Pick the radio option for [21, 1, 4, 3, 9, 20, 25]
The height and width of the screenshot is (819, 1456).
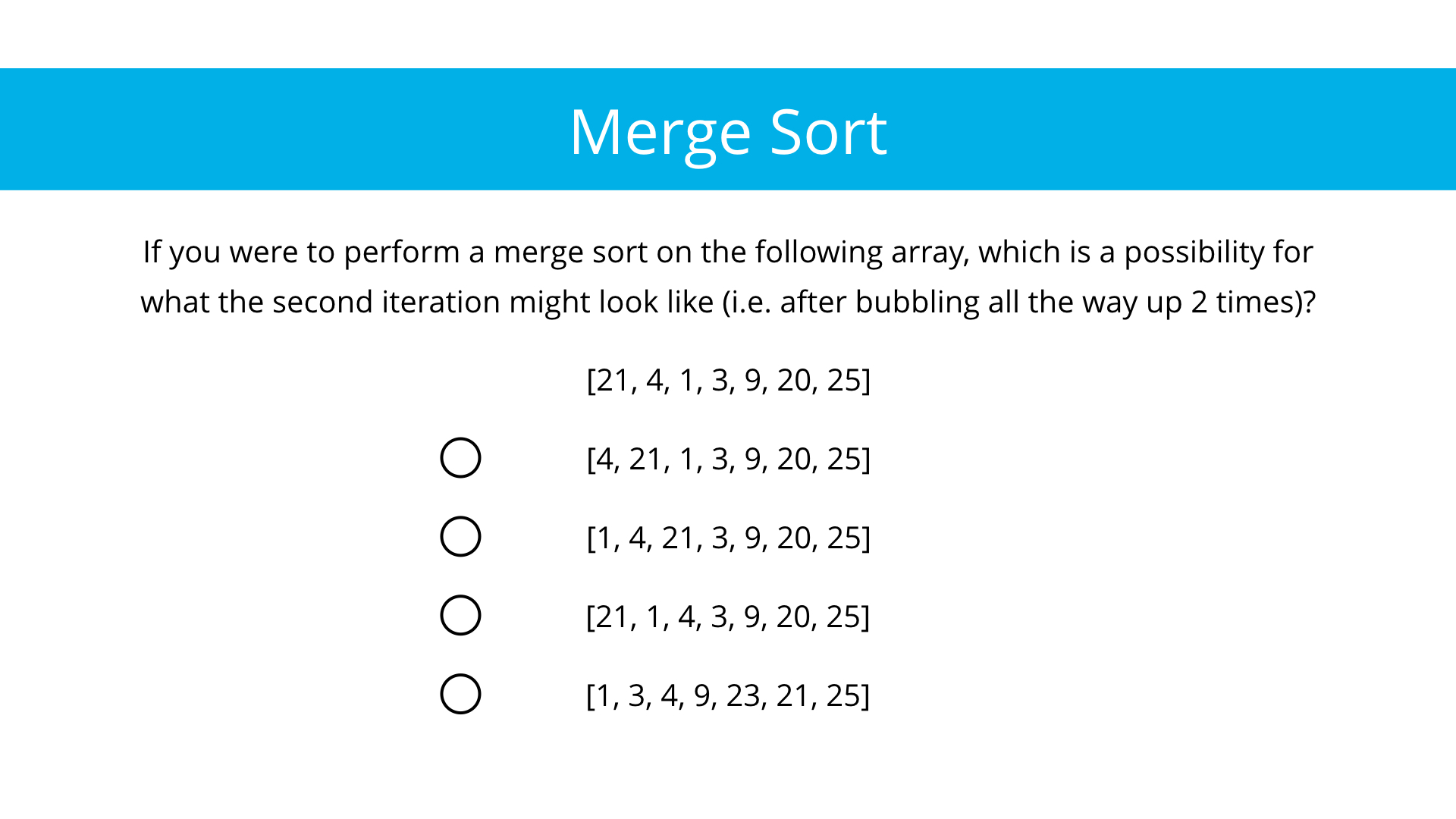tap(460, 615)
